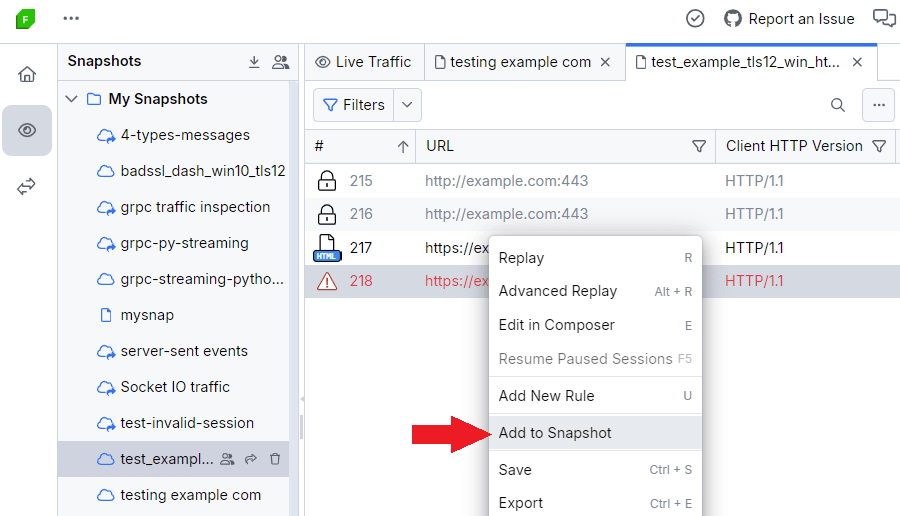The height and width of the screenshot is (516, 900).
Task: Click the shared snapshots people icon in header
Action: tap(281, 62)
